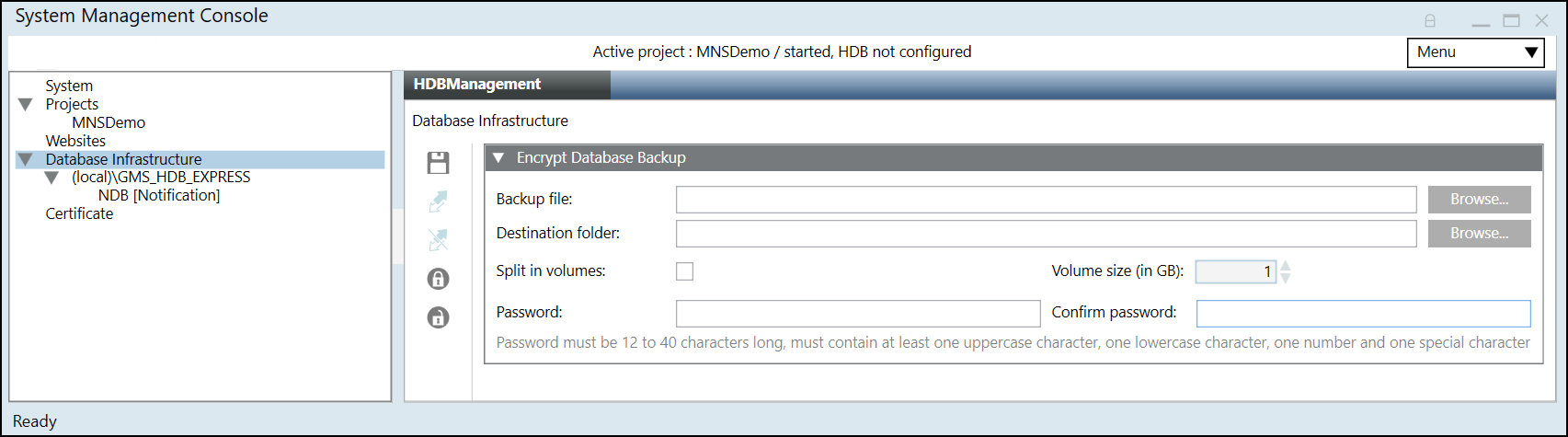The width and height of the screenshot is (1568, 437).
Task: Click the crossed-out diagonal arrows icon
Action: [439, 240]
